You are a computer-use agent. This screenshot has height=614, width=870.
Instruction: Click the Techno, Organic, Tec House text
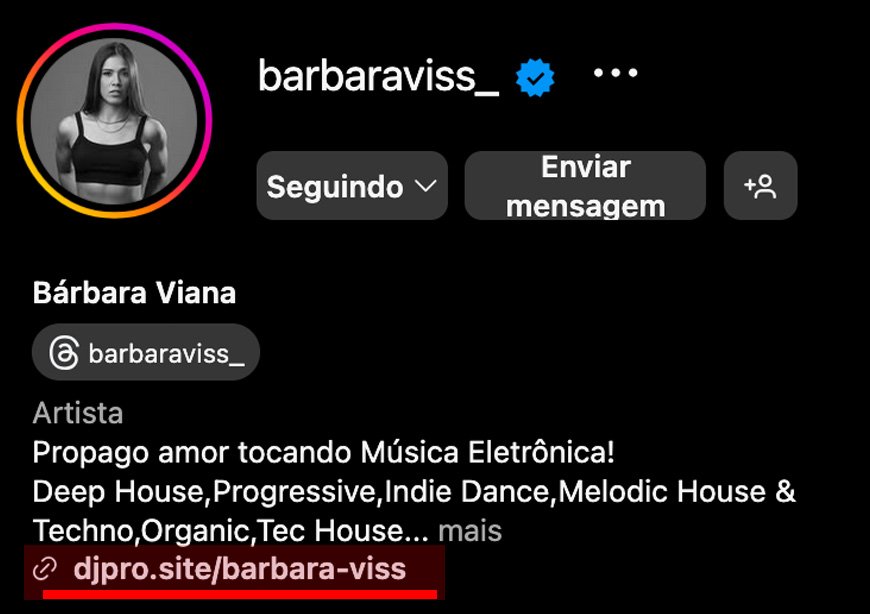pos(230,531)
